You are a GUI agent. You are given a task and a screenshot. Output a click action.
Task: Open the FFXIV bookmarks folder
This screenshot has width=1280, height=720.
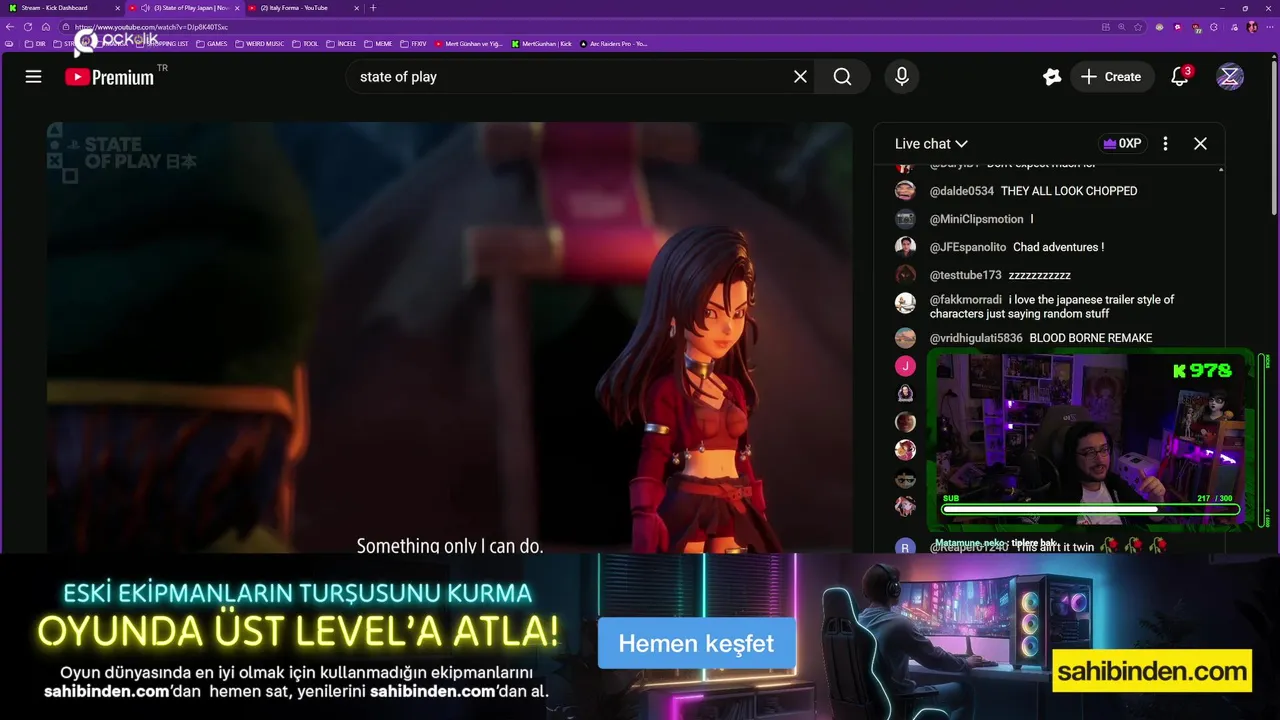click(x=413, y=44)
